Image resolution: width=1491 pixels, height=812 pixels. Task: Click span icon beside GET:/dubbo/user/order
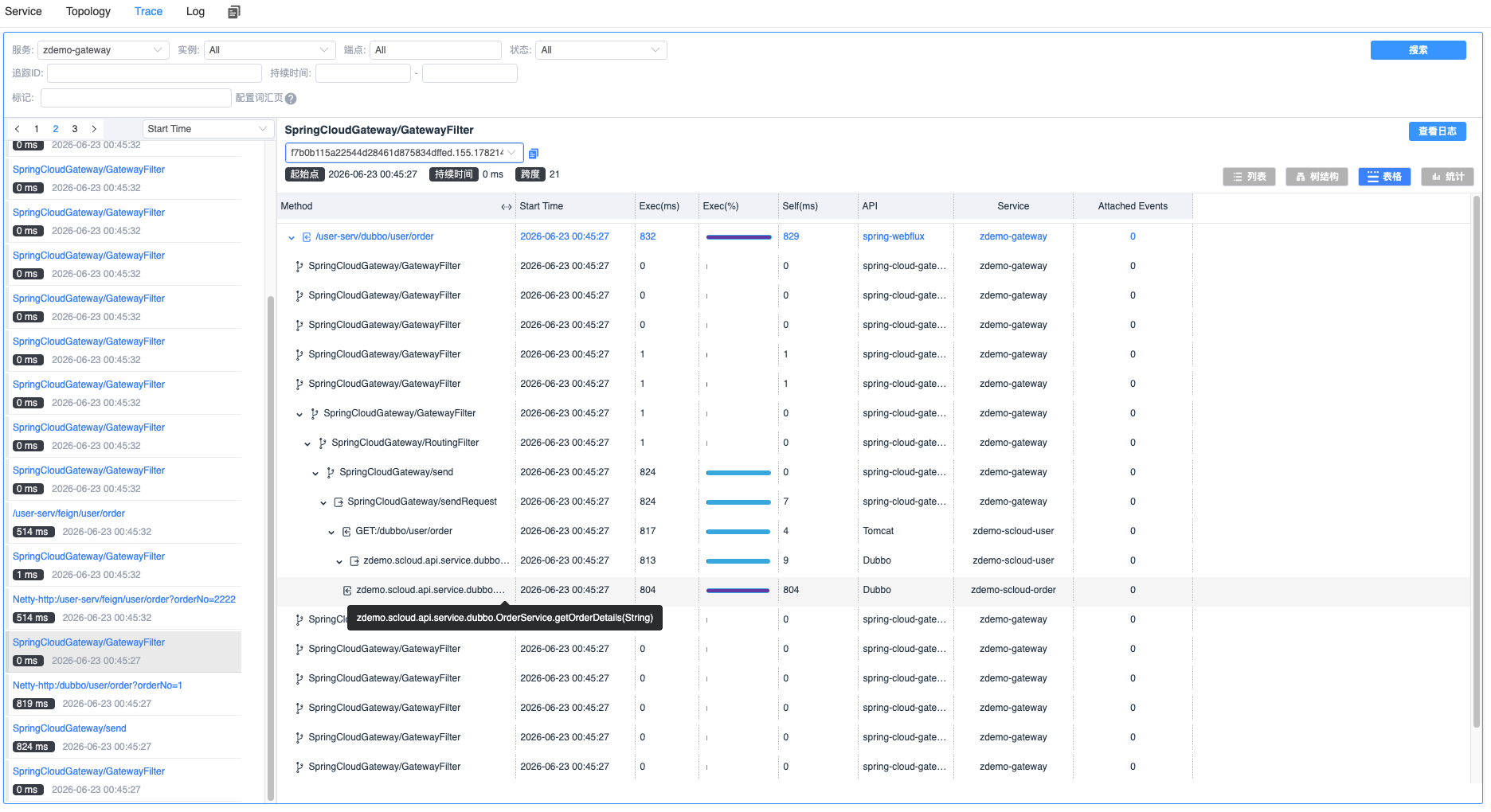tap(346, 532)
